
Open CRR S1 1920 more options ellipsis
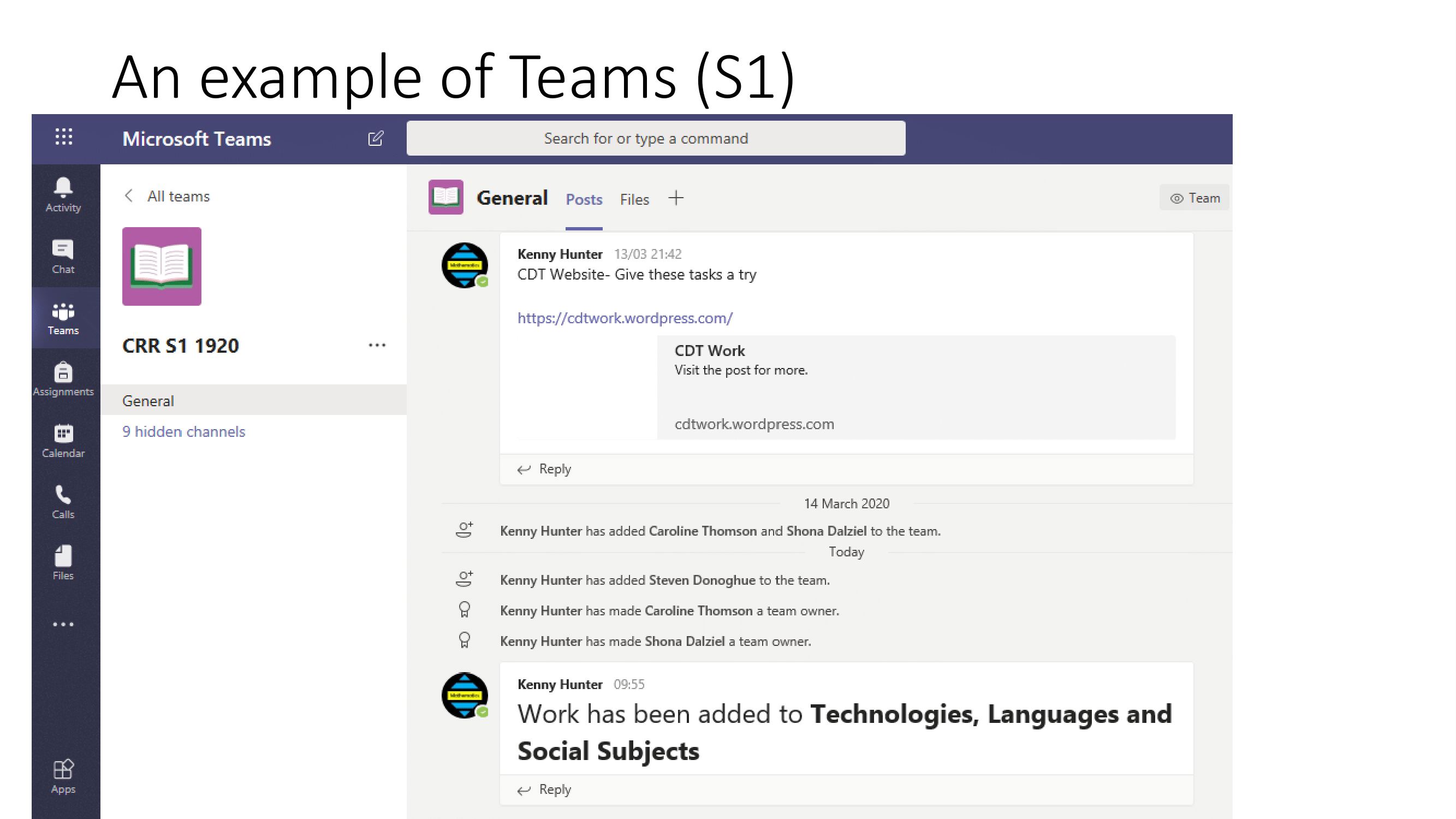click(x=377, y=346)
